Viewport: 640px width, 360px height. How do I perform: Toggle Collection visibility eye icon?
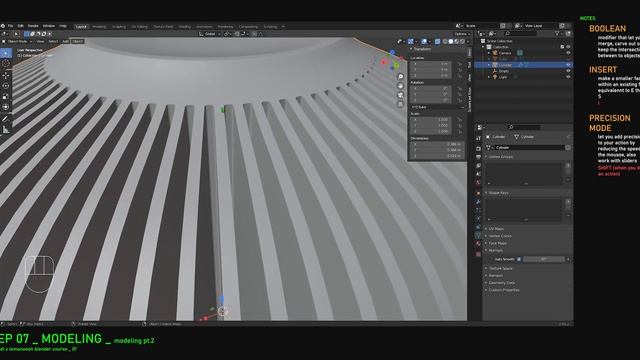point(568,47)
